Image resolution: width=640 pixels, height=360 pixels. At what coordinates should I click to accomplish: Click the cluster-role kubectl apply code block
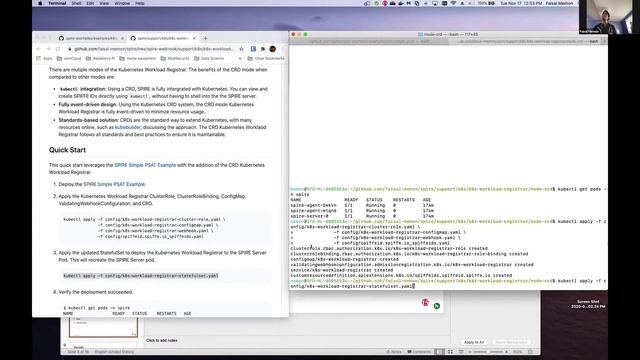(165, 228)
